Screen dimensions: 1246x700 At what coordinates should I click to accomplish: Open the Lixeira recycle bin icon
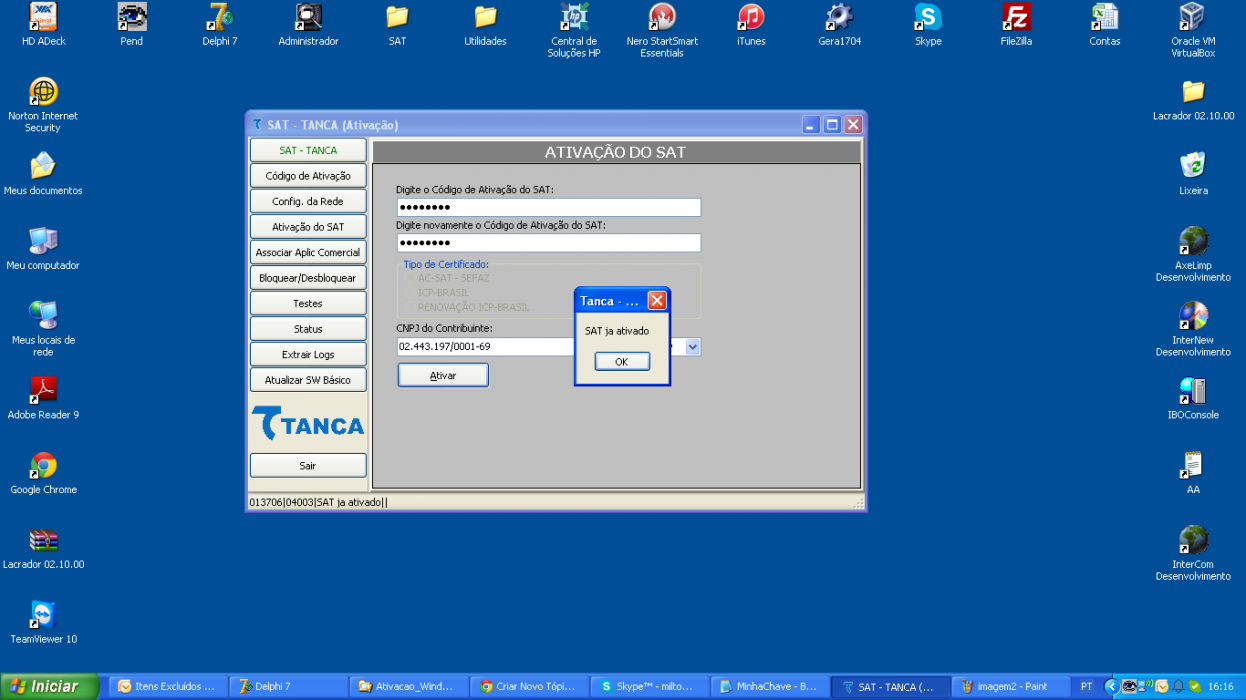click(1193, 173)
